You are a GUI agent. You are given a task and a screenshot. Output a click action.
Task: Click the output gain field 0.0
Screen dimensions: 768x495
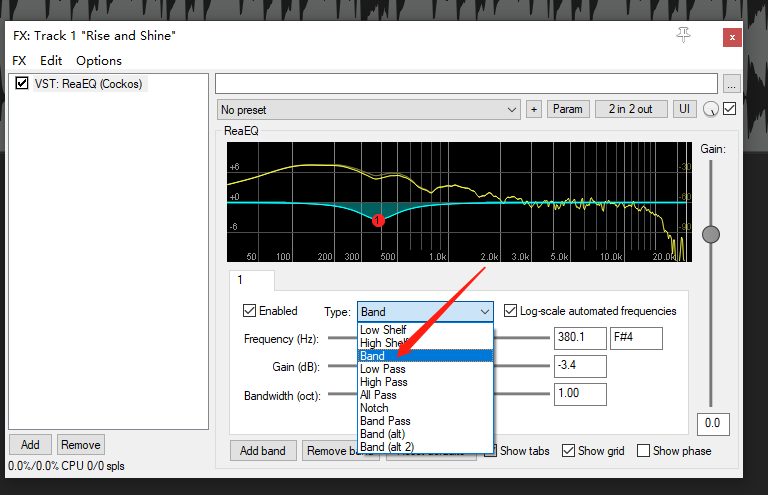[713, 424]
